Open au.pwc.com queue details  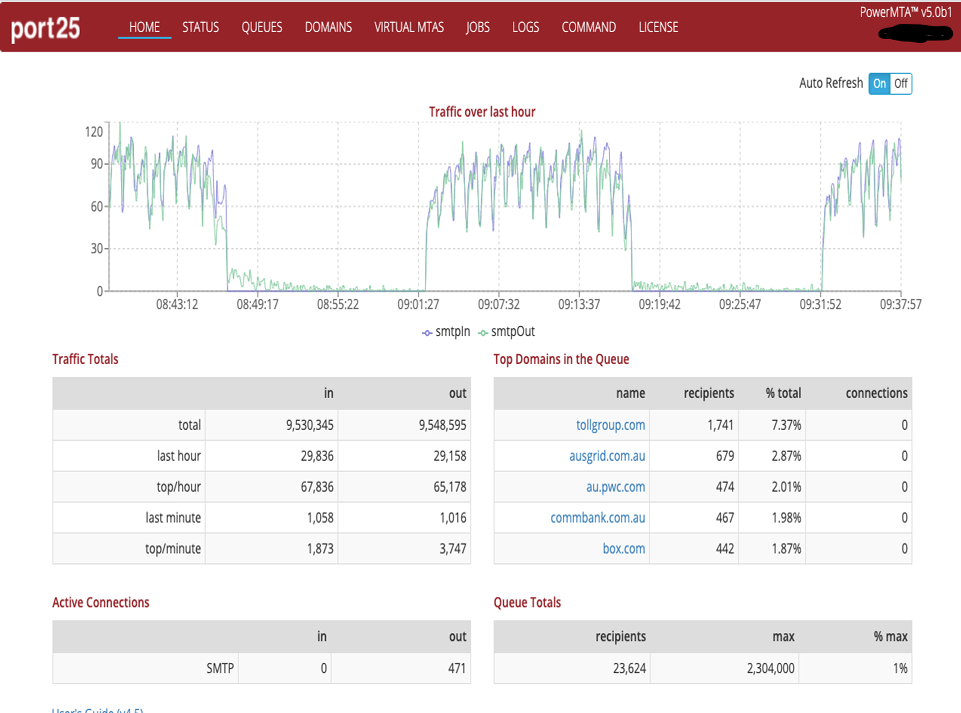pos(615,487)
